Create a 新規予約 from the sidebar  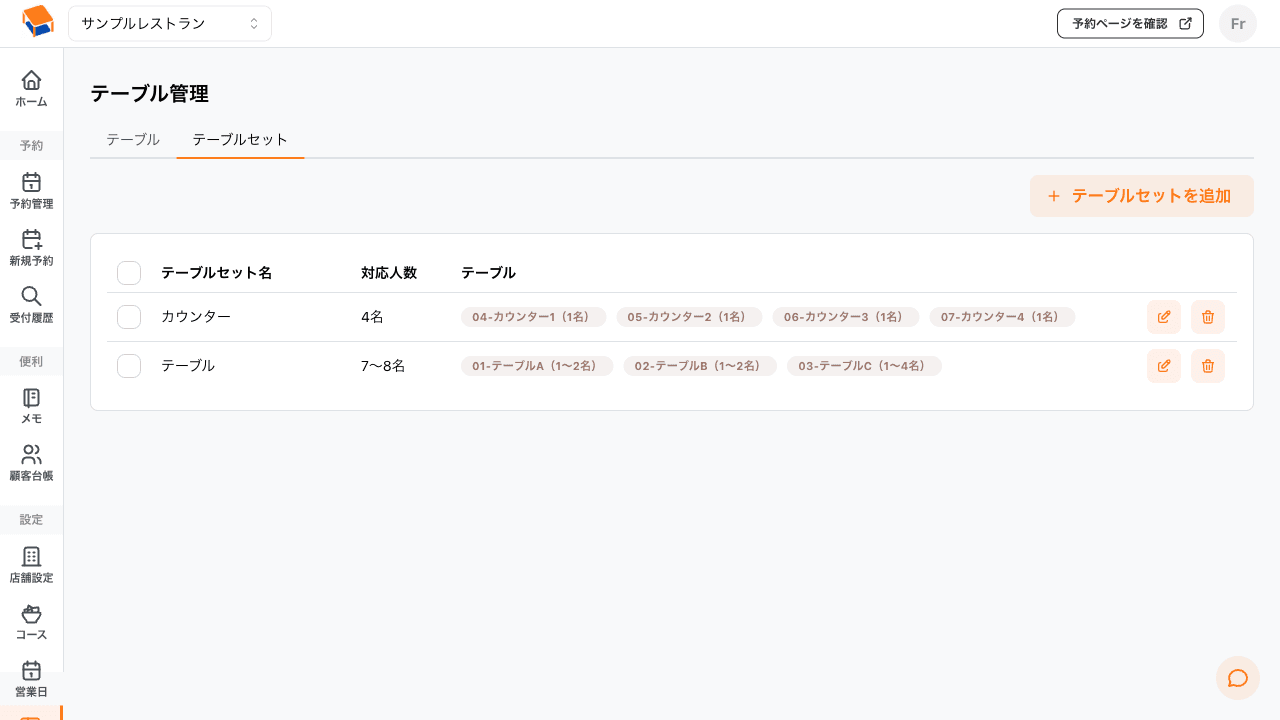[x=31, y=247]
